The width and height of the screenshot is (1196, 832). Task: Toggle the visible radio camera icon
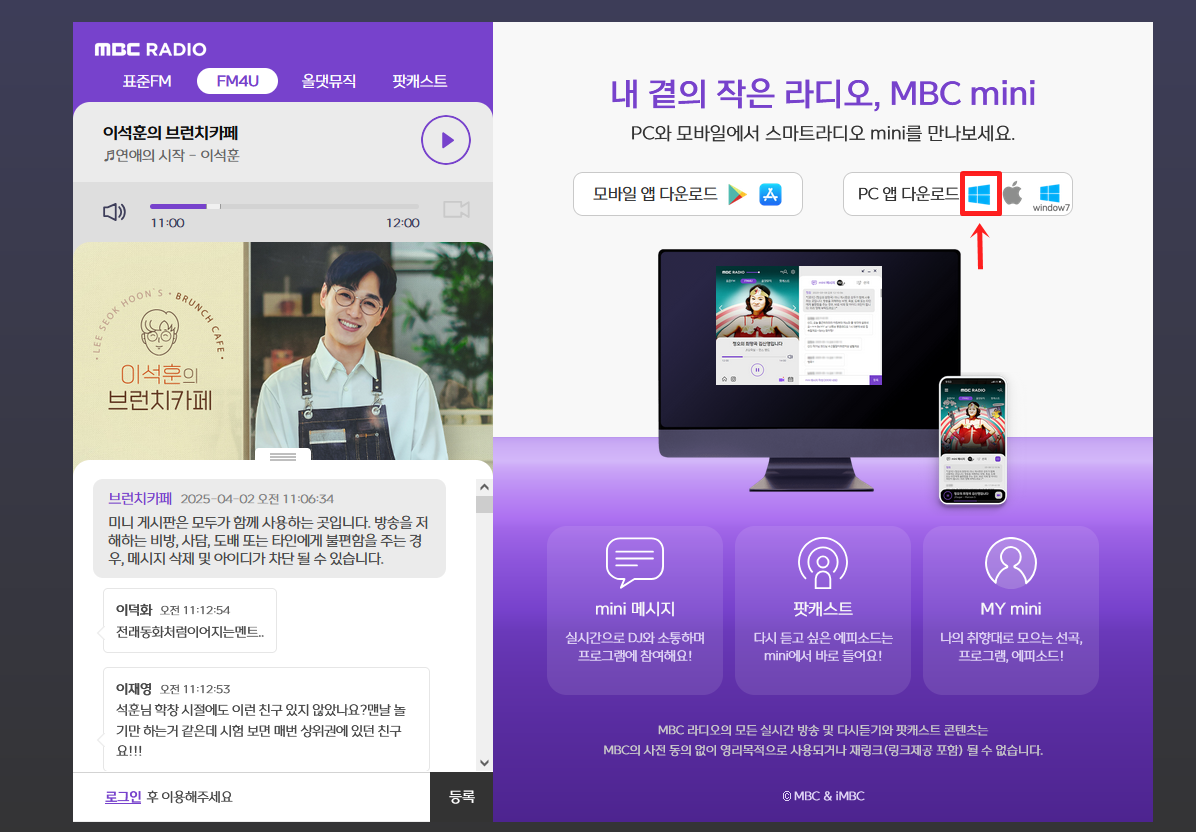[x=456, y=209]
